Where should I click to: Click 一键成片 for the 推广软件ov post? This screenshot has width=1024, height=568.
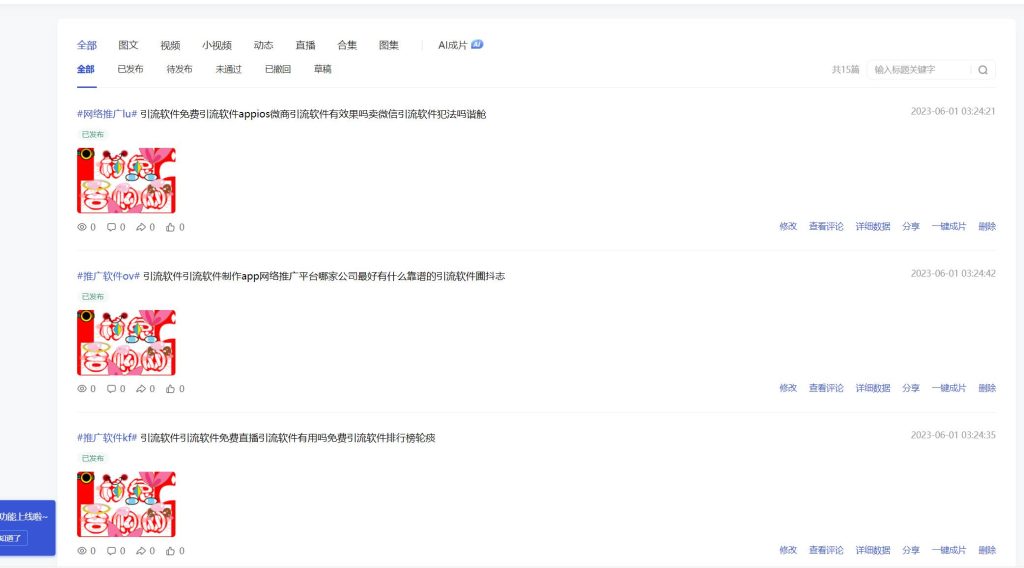[949, 388]
